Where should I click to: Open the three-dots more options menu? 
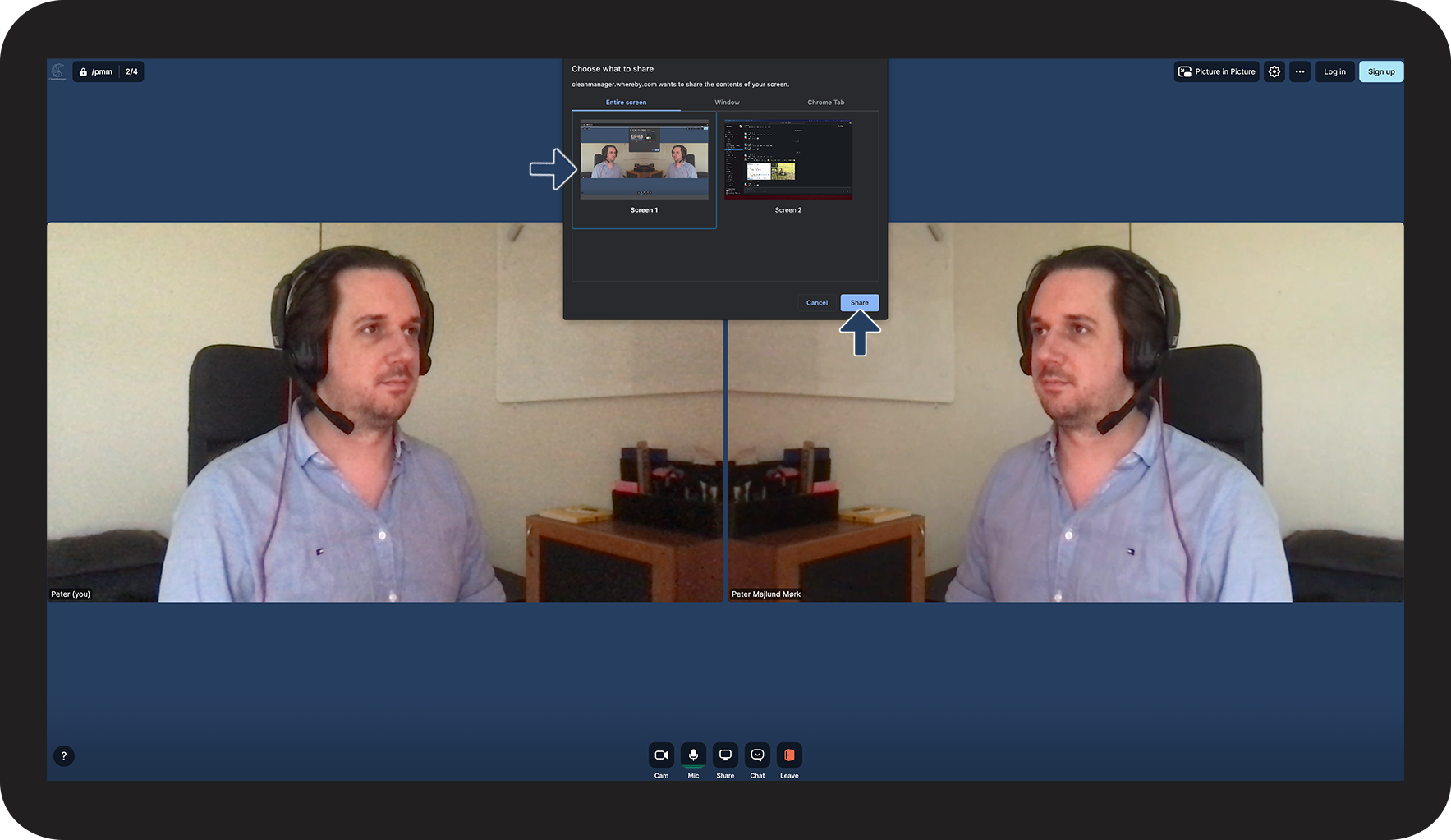tap(1300, 71)
